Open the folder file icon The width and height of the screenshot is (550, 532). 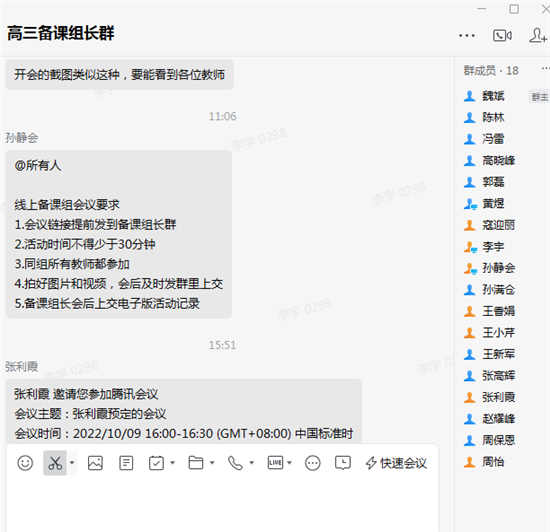196,463
